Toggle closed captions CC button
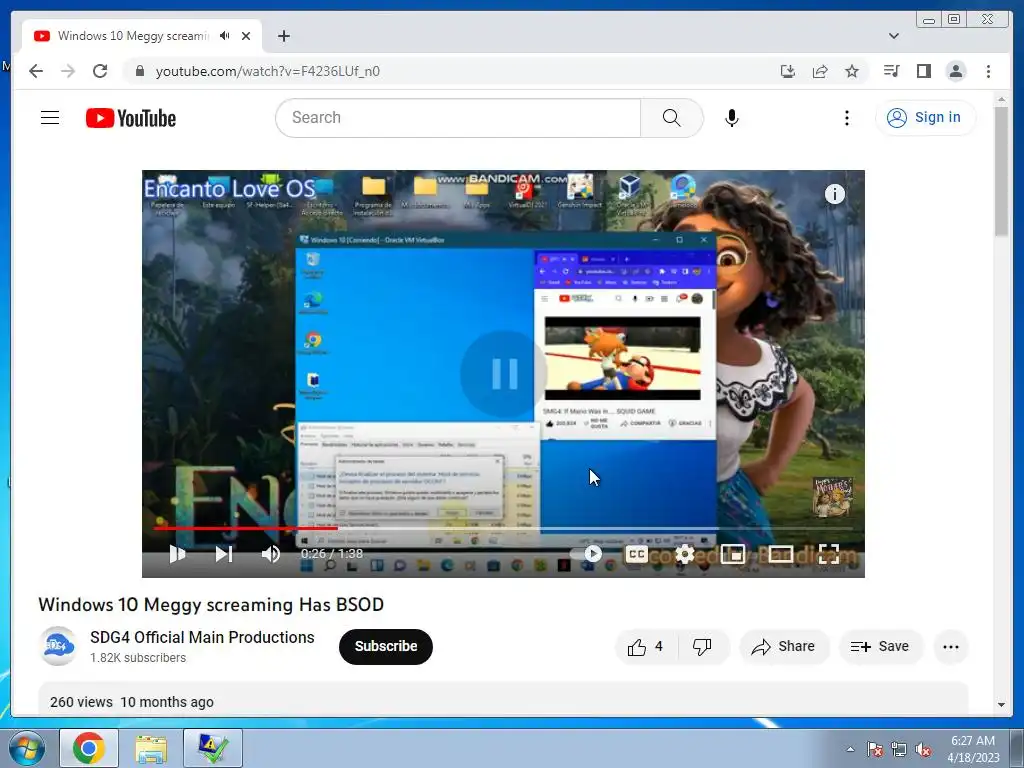The width and height of the screenshot is (1024, 768). click(x=636, y=554)
